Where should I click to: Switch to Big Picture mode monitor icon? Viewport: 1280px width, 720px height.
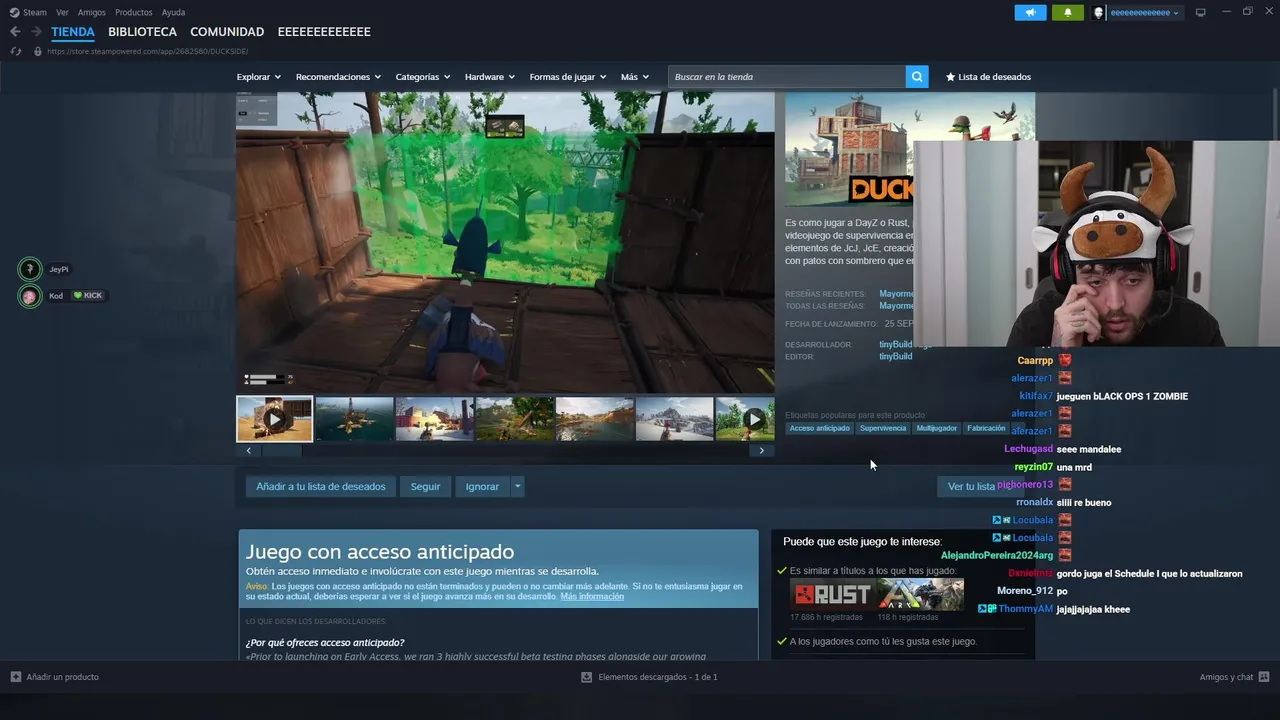pyautogui.click(x=1201, y=12)
